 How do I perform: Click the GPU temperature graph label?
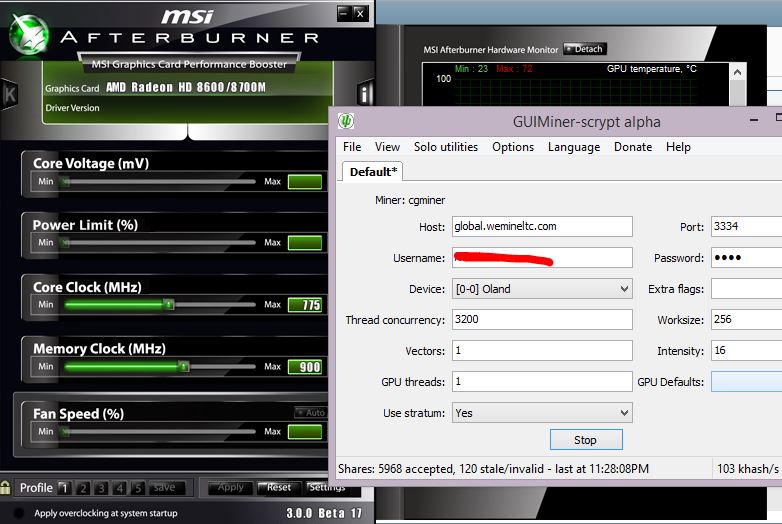coord(651,69)
